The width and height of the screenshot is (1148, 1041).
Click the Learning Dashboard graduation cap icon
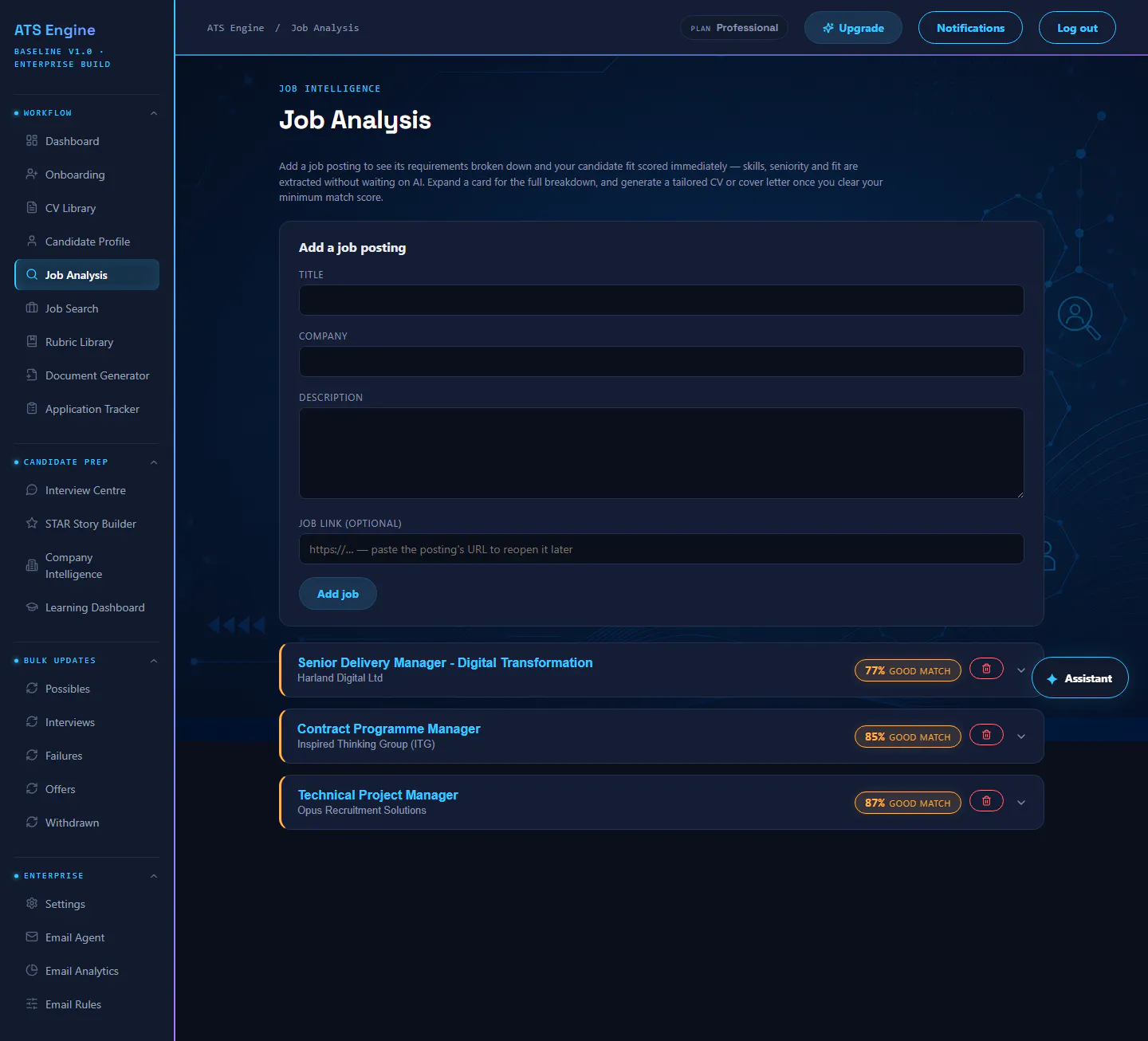(x=32, y=607)
